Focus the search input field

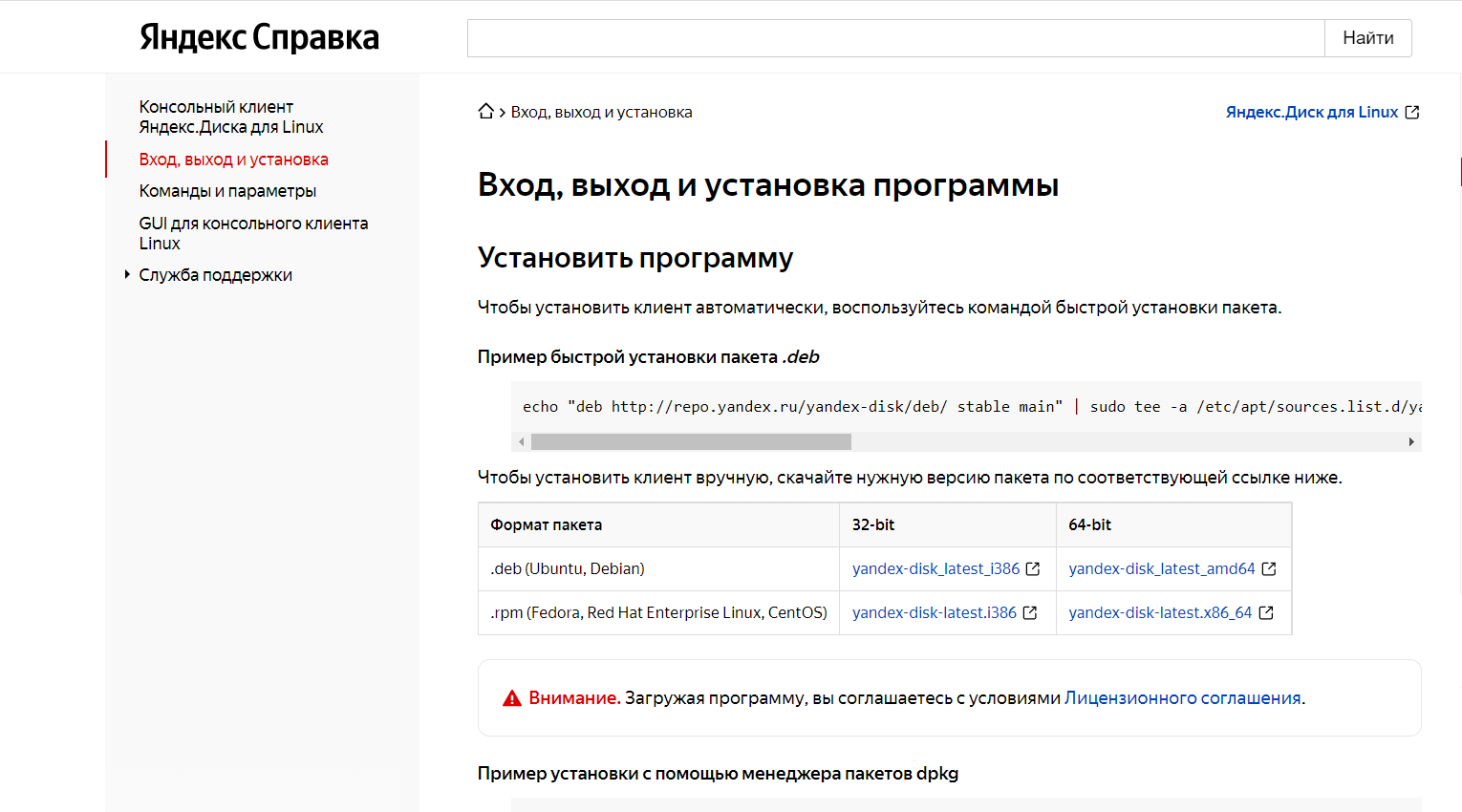click(894, 38)
